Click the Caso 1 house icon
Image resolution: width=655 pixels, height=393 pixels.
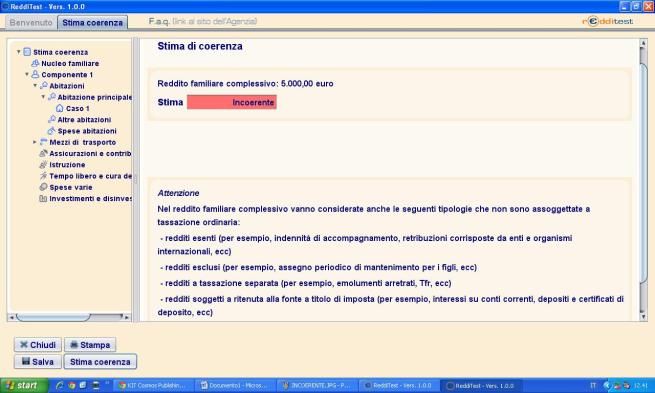60,108
